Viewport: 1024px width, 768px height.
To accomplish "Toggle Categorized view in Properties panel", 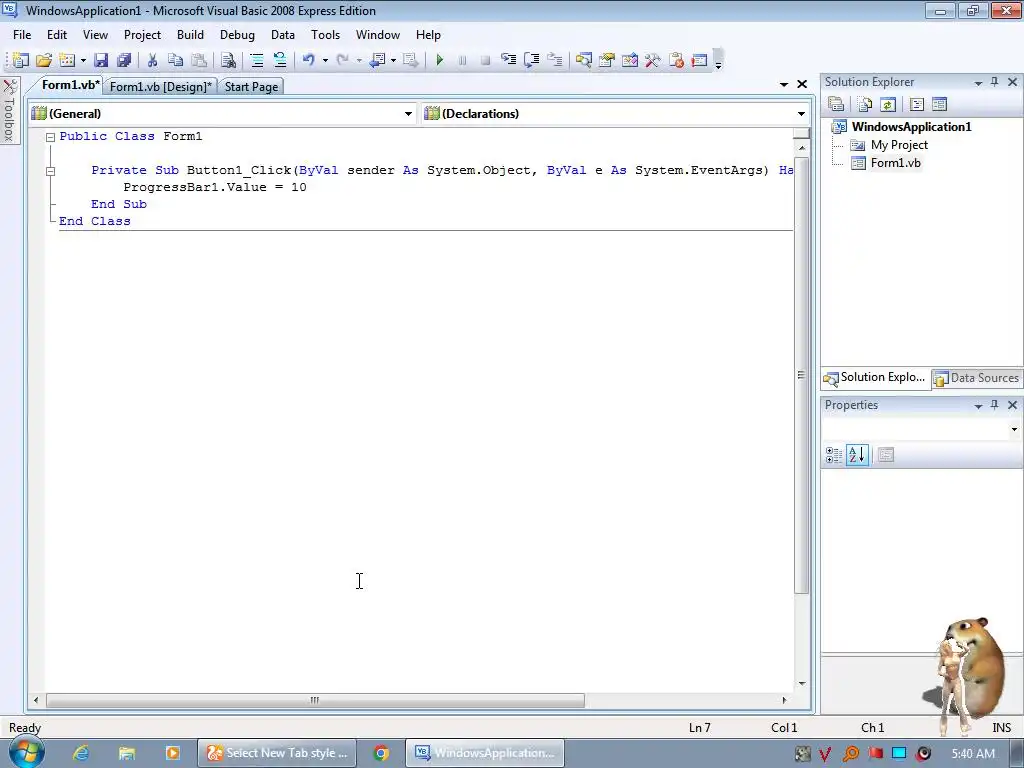I will pyautogui.click(x=834, y=455).
